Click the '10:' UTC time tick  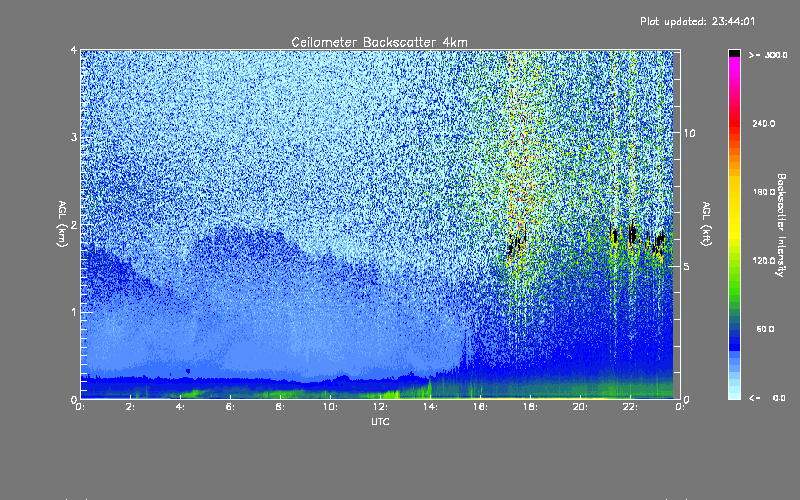[330, 407]
